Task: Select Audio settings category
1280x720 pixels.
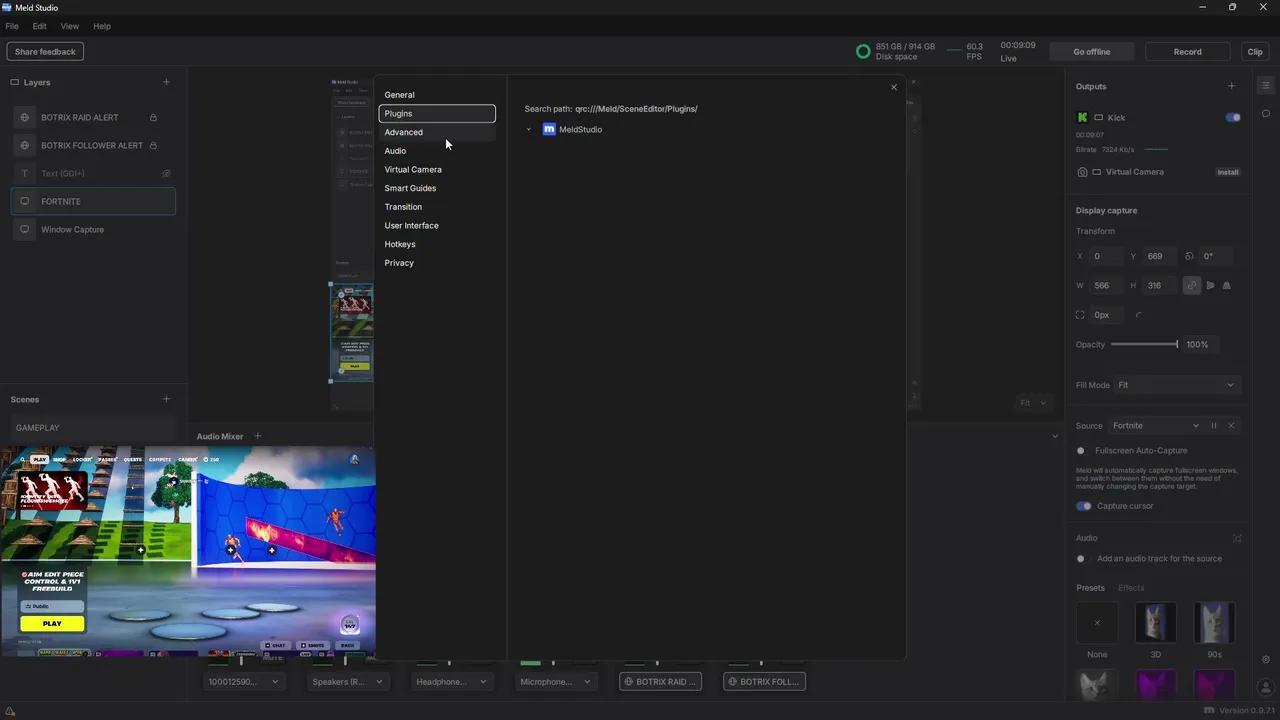Action: pyautogui.click(x=437, y=151)
